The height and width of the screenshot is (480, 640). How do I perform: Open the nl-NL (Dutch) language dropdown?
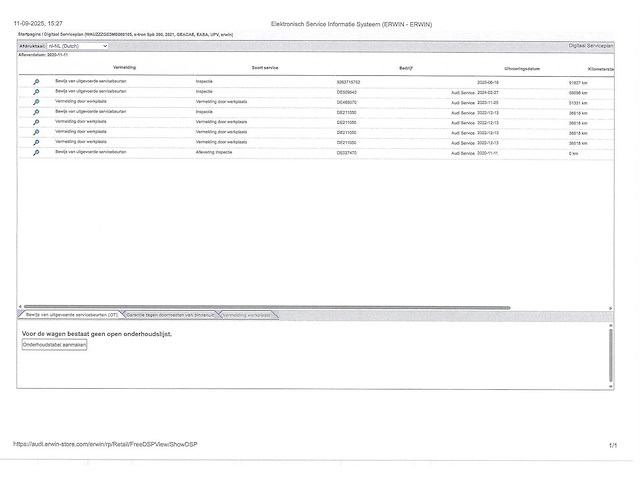click(77, 46)
